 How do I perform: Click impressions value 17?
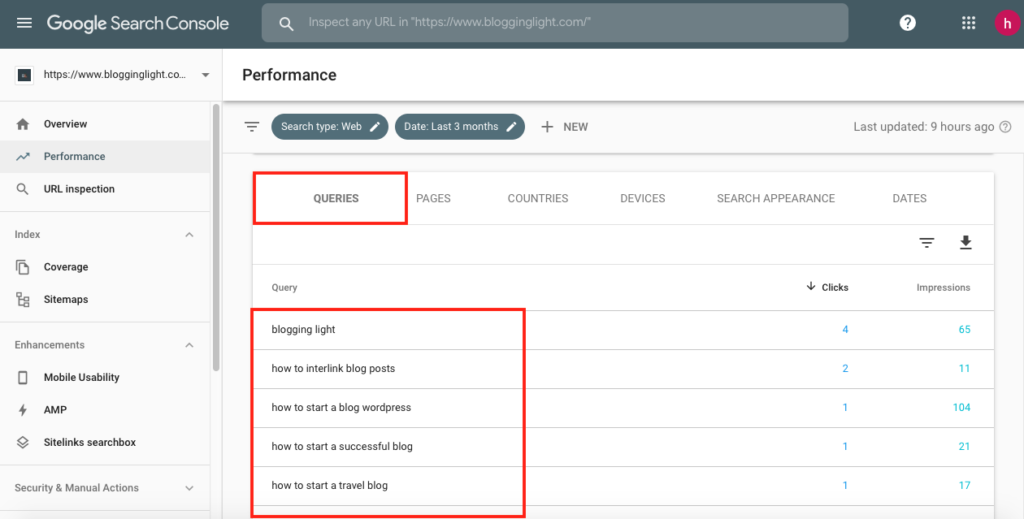click(x=965, y=486)
